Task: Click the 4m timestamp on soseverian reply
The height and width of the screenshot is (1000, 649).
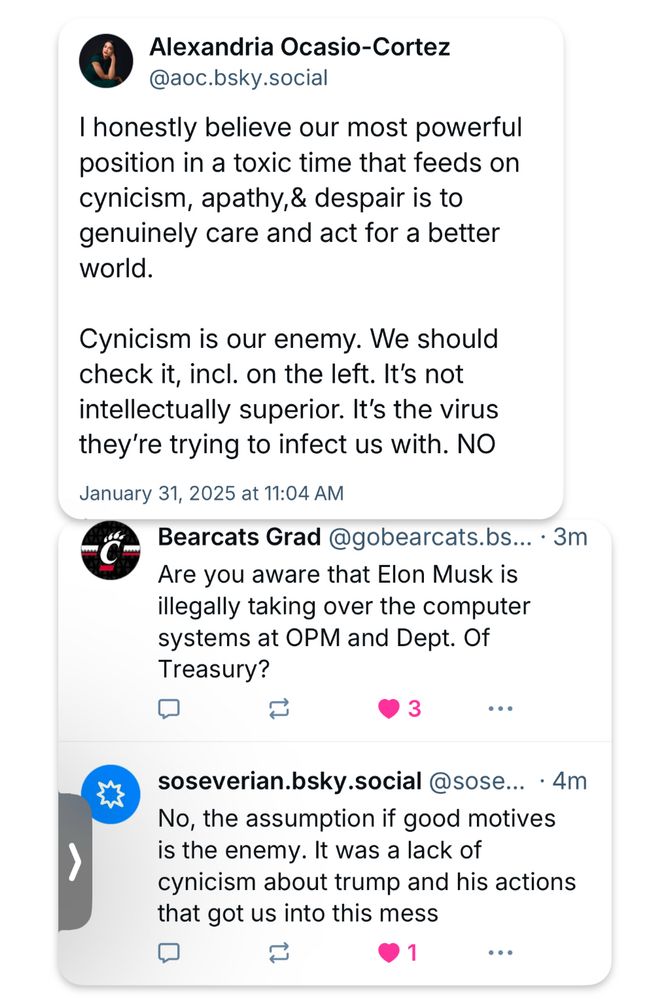Action: tap(570, 782)
